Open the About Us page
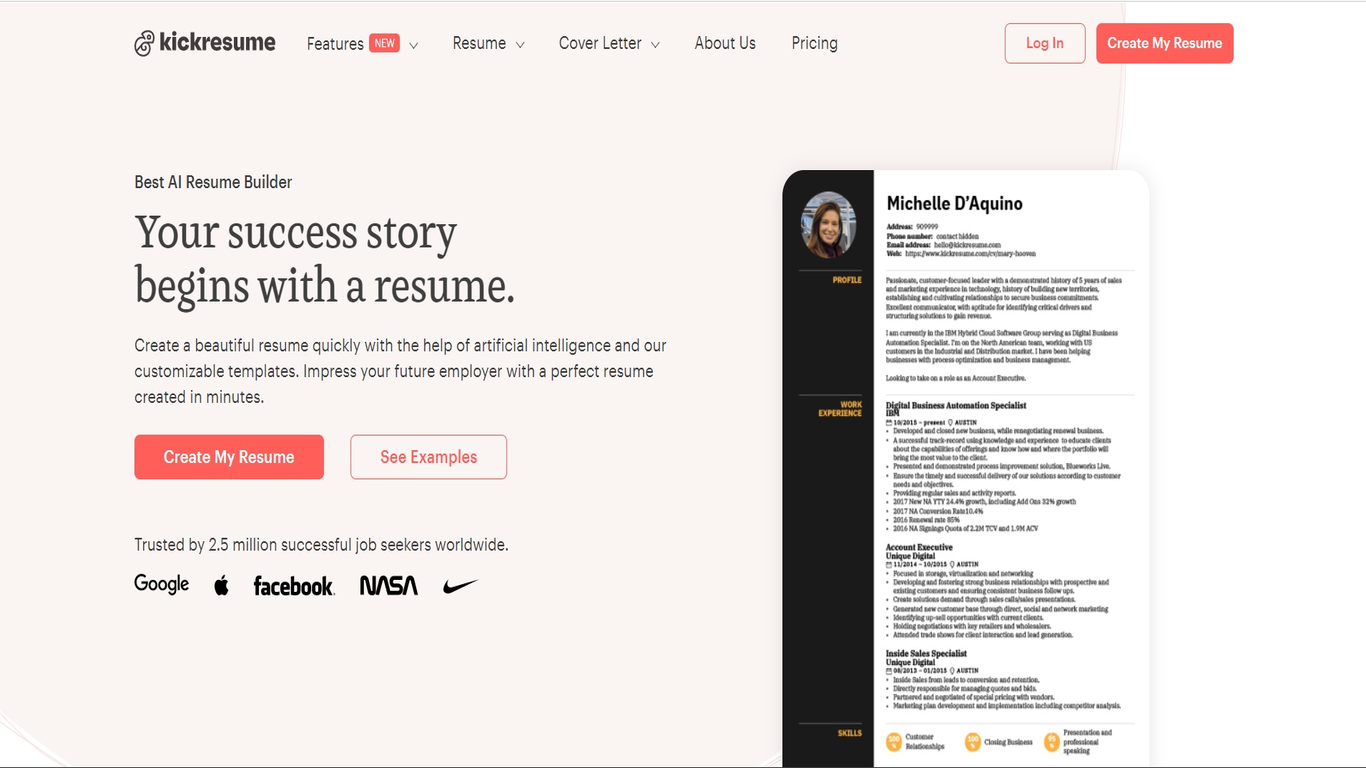The height and width of the screenshot is (768, 1366). point(724,43)
